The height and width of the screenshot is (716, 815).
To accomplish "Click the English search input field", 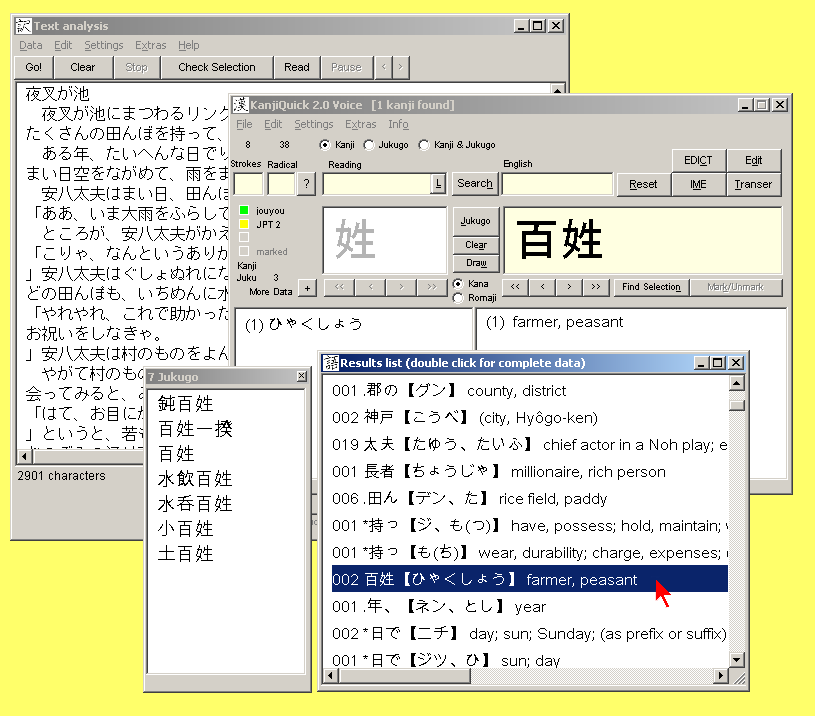I will [557, 184].
